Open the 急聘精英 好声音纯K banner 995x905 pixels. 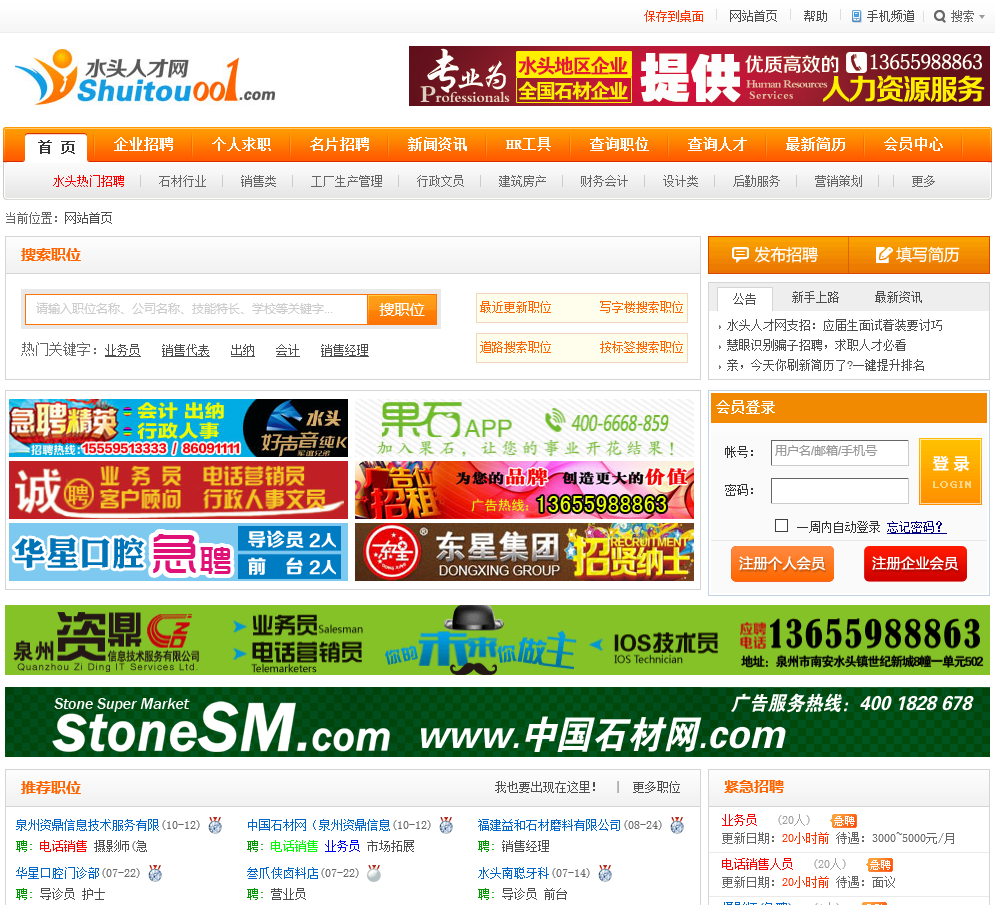pos(178,428)
